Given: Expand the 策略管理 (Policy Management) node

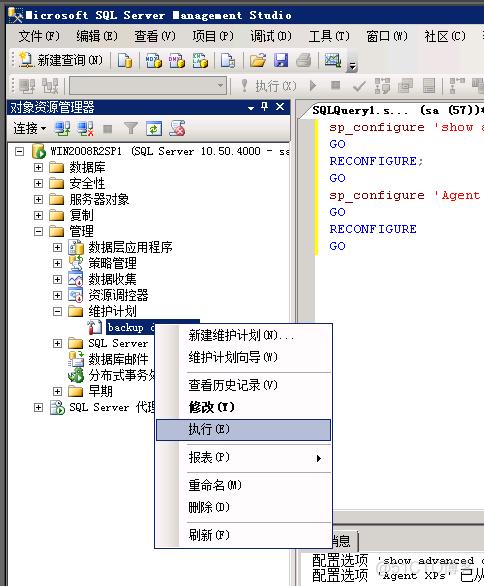Looking at the screenshot, I should [57, 263].
